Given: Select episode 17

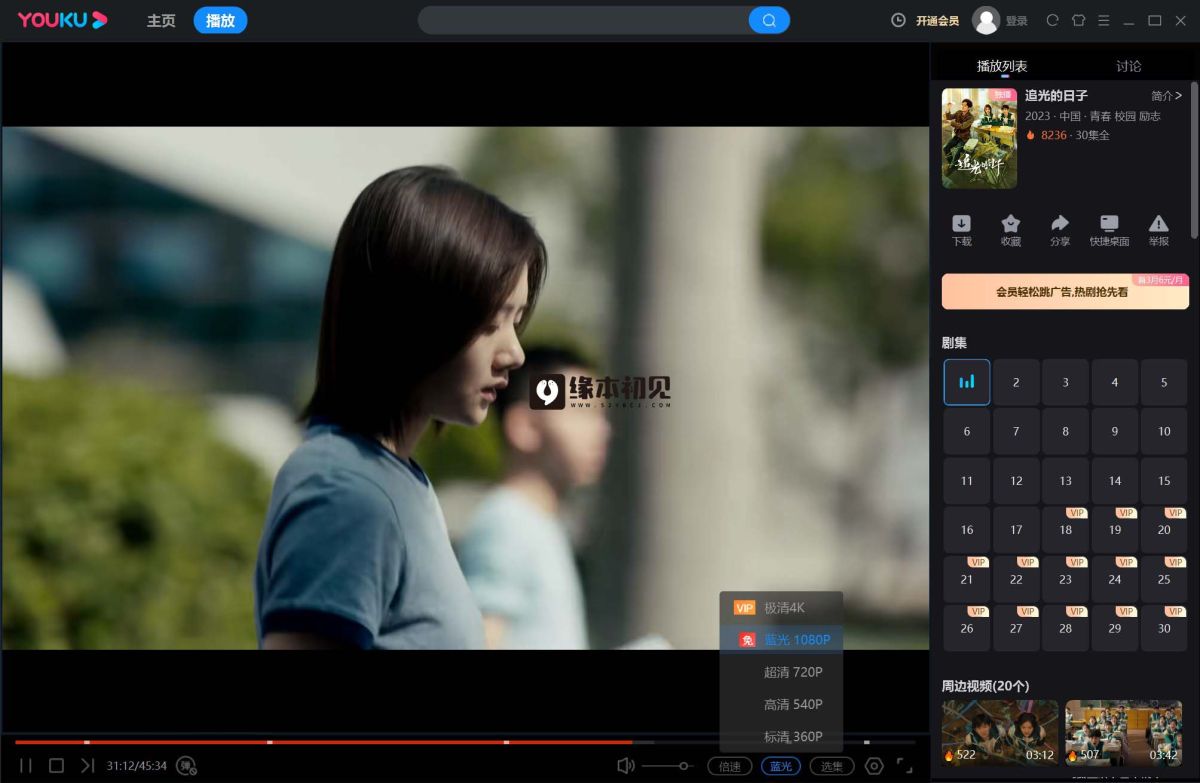Looking at the screenshot, I should click(1016, 529).
